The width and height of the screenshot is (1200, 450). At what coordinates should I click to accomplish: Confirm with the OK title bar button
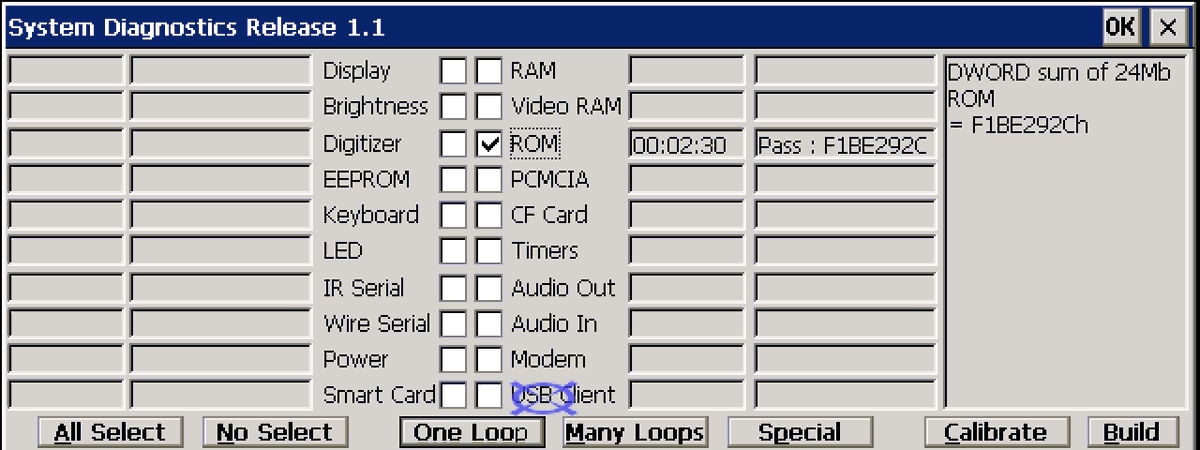coord(1120,26)
